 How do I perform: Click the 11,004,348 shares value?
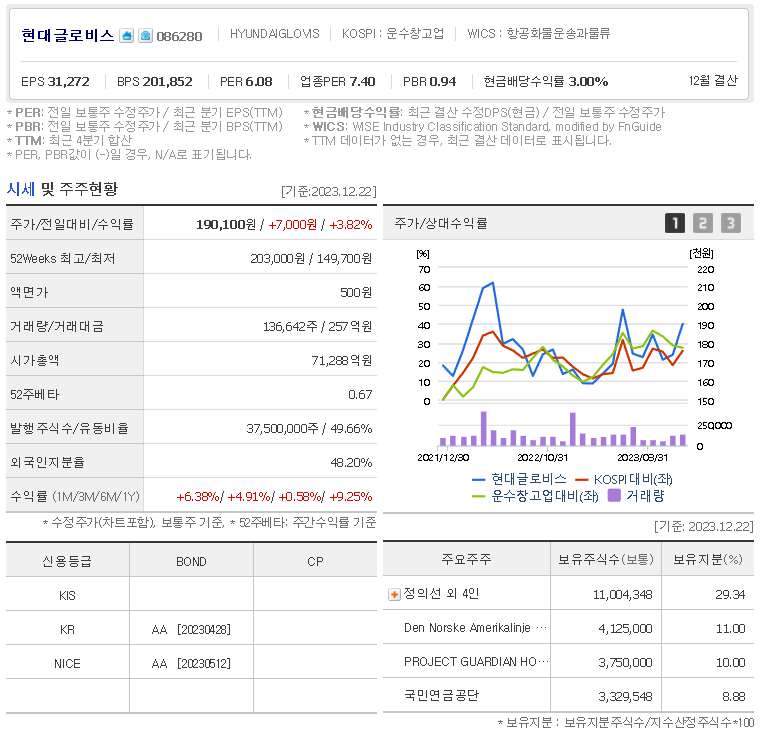point(623,594)
